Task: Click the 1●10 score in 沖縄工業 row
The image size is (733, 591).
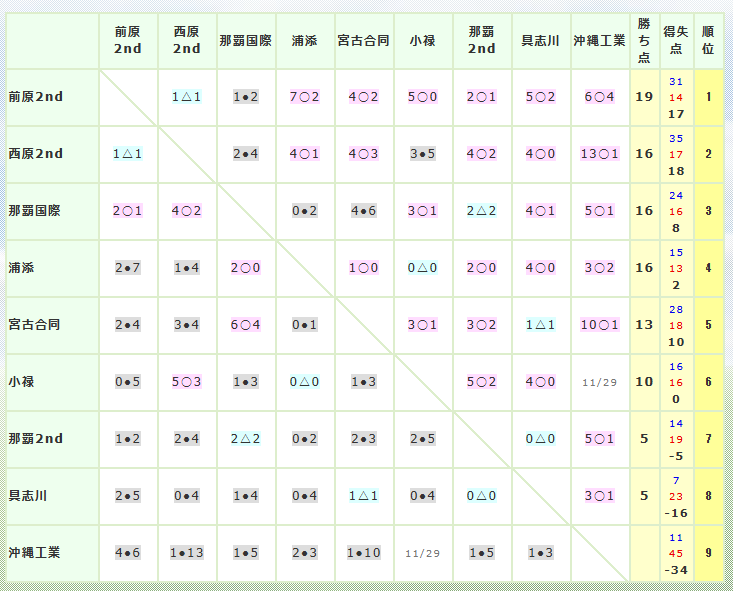Action: click(x=364, y=552)
